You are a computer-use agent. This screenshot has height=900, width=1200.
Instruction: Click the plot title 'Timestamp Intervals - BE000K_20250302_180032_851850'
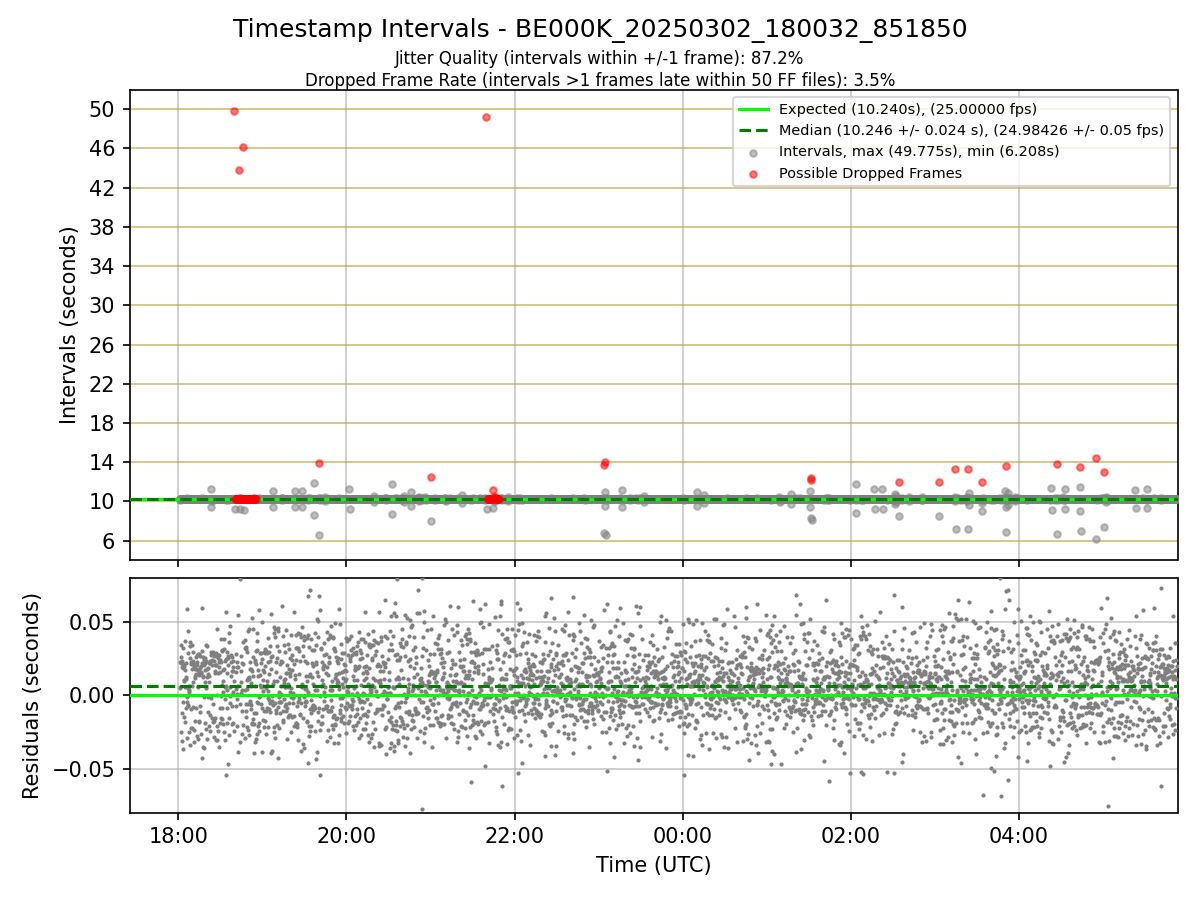(x=600, y=29)
